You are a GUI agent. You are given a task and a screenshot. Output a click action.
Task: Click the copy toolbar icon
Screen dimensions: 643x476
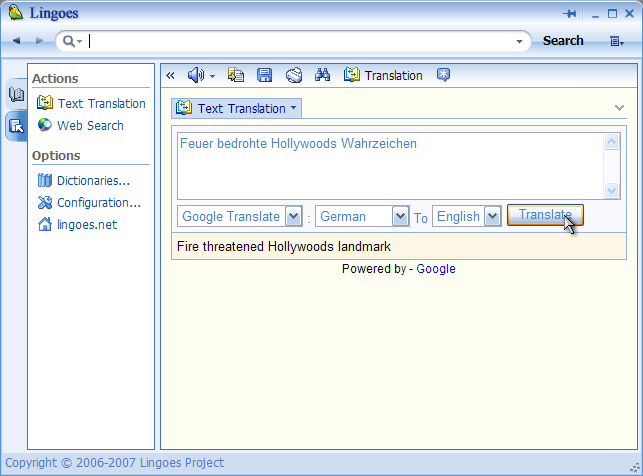coord(236,75)
